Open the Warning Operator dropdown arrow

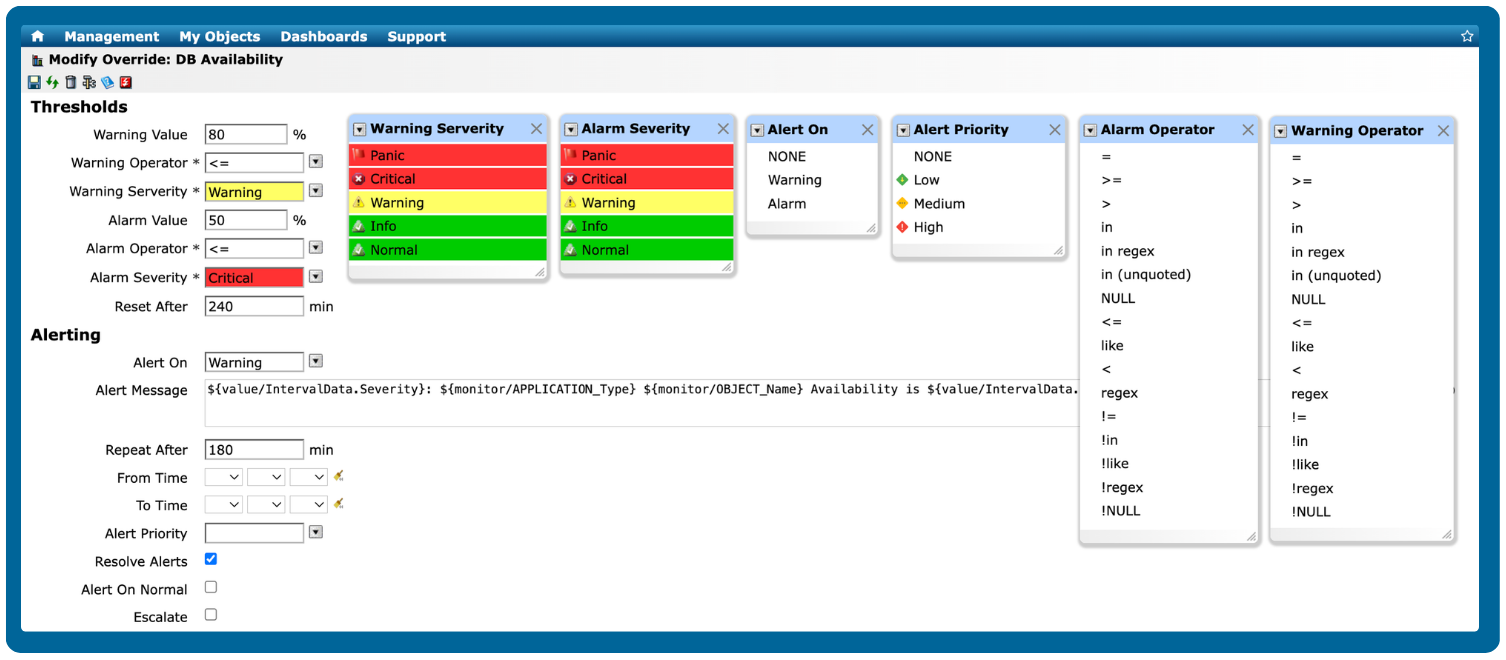pos(316,161)
